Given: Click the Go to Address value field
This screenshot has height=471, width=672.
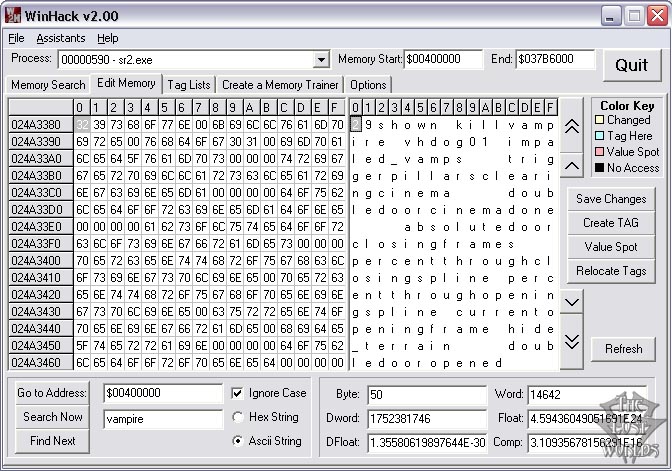Looking at the screenshot, I should (163, 393).
